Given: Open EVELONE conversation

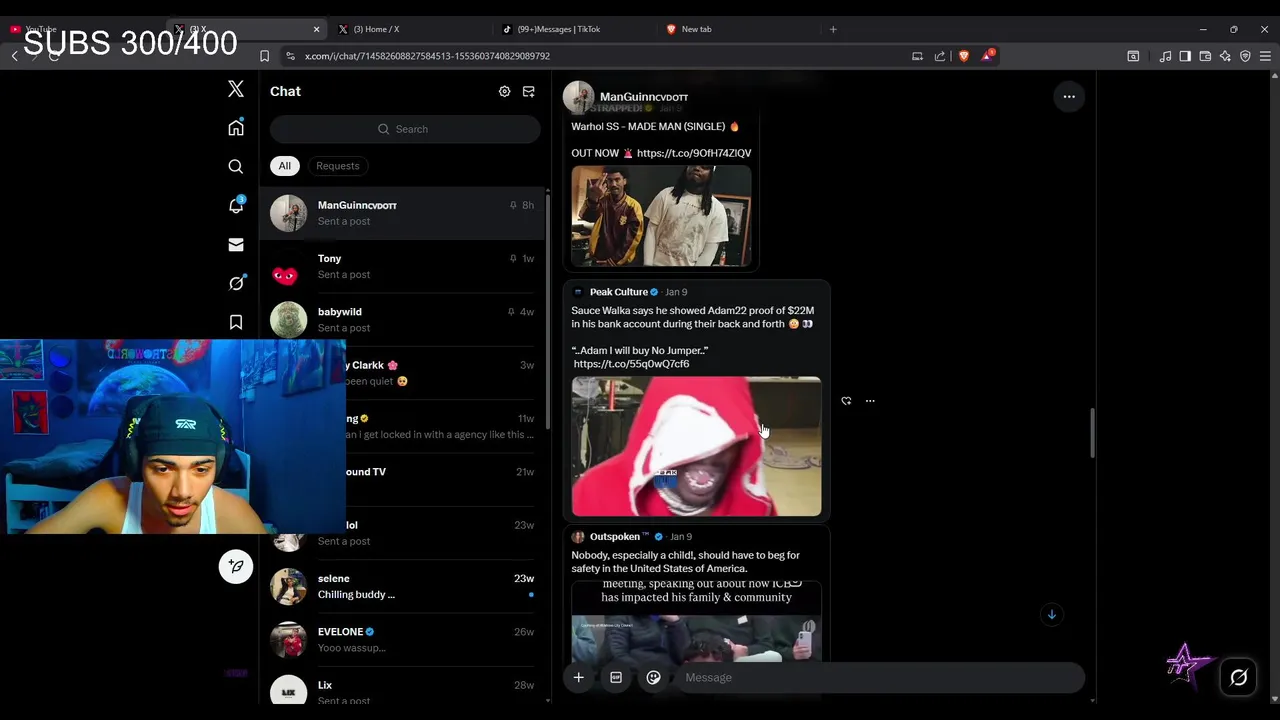Looking at the screenshot, I should click(x=402, y=639).
